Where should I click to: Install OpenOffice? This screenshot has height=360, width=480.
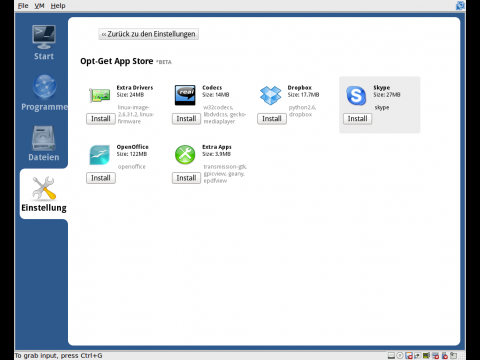click(101, 178)
